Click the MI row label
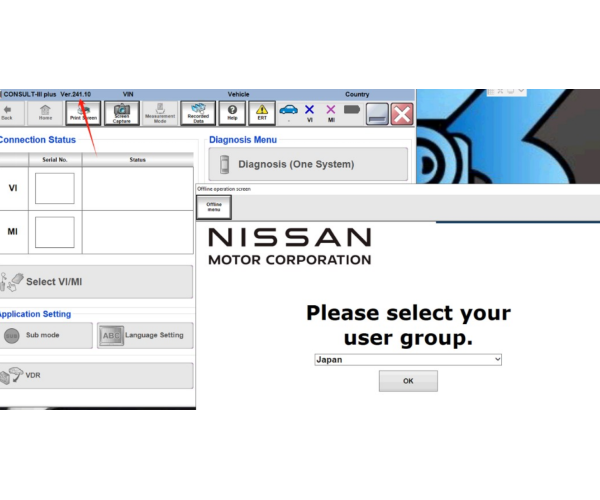600x500 pixels. coord(13,232)
